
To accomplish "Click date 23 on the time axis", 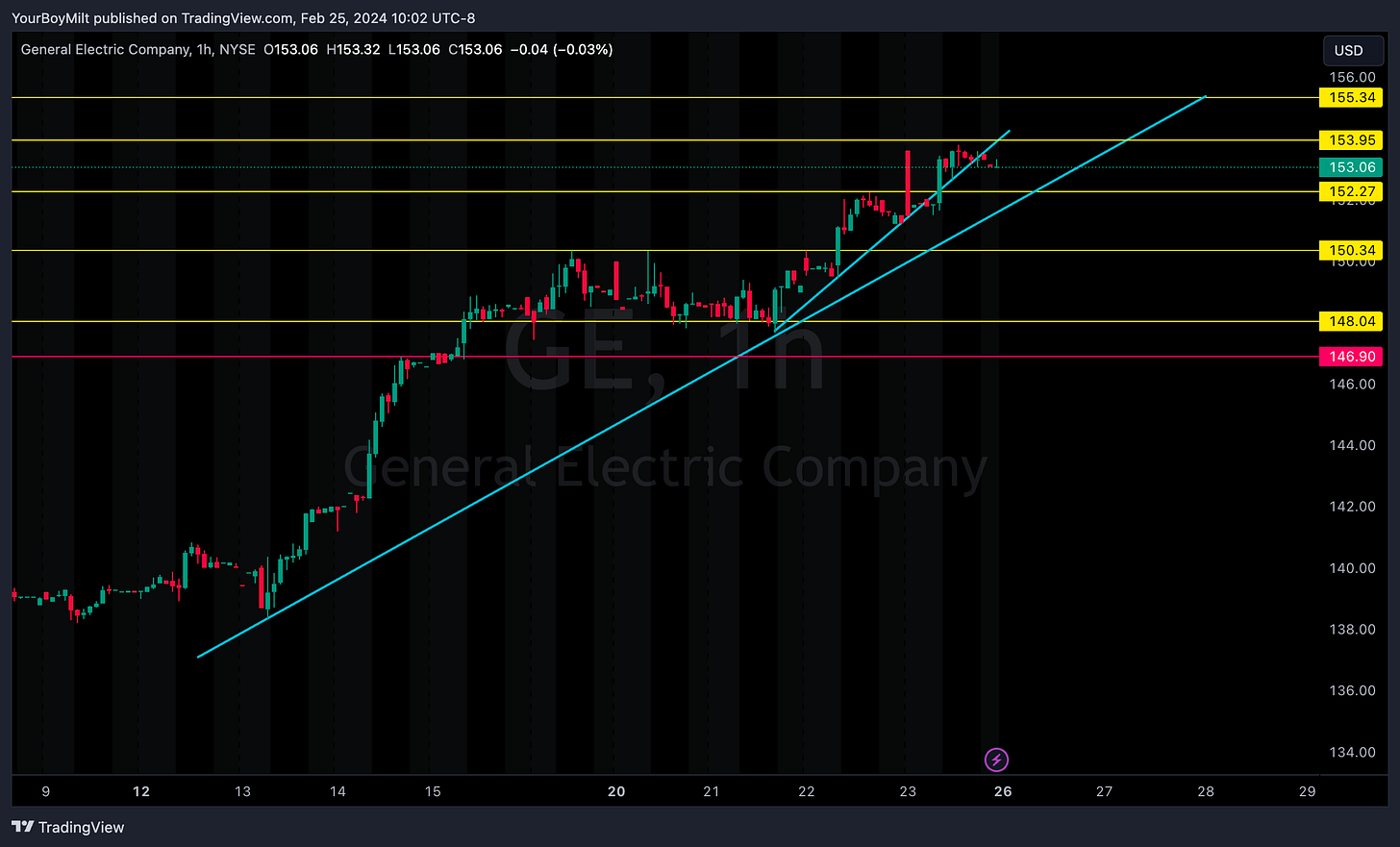I will [908, 791].
